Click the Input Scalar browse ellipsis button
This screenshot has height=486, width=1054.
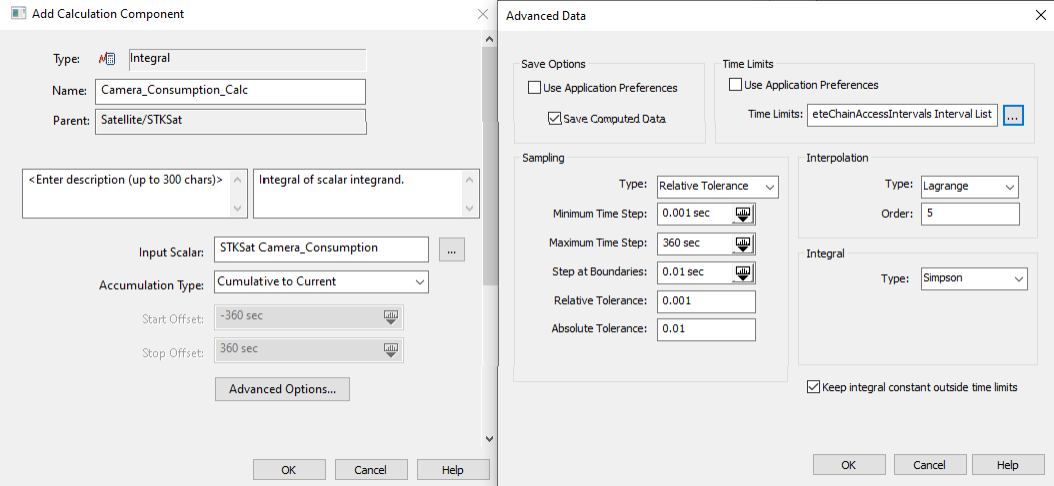point(451,250)
